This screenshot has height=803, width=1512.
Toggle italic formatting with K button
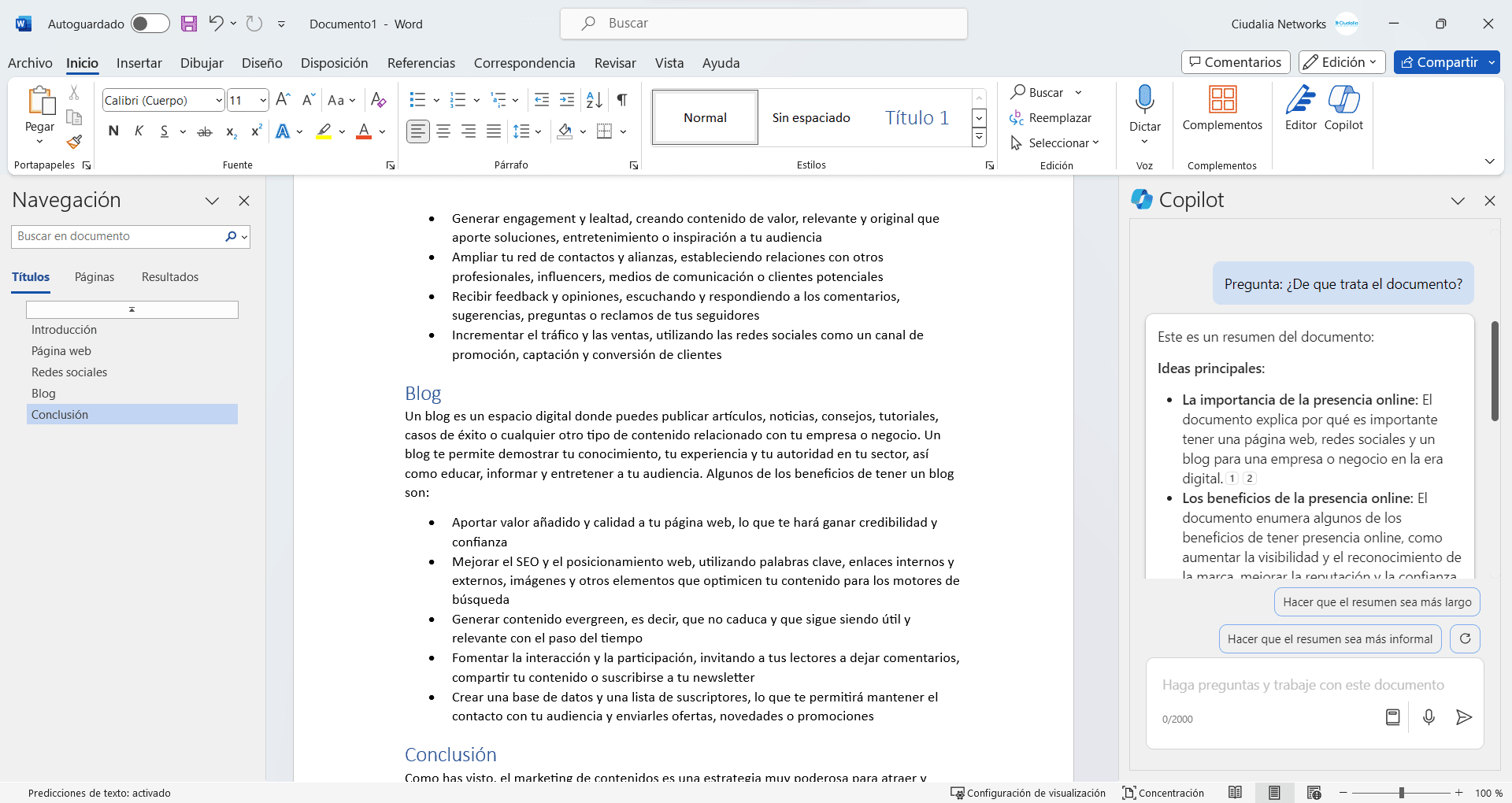point(139,131)
